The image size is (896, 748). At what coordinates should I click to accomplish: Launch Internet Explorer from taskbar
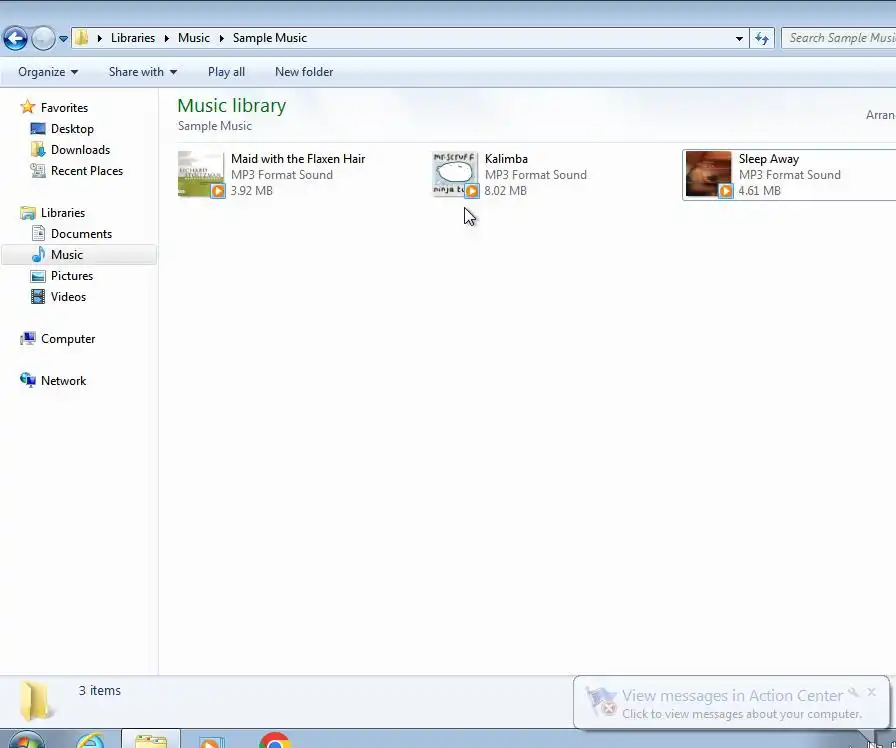point(91,741)
